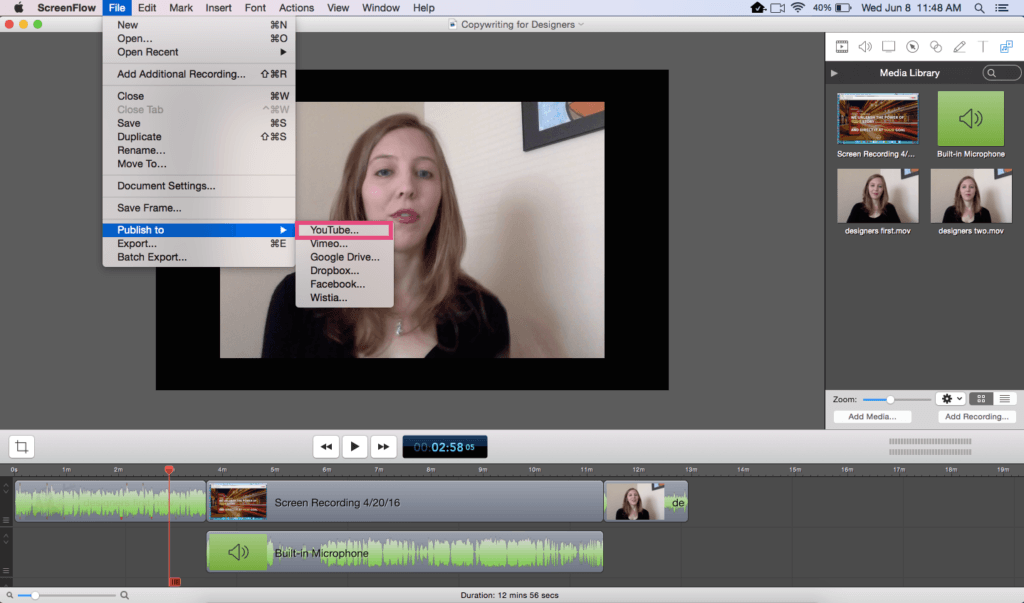Open the Screen Recording properties icon
1024x603 pixels.
click(x=888, y=46)
